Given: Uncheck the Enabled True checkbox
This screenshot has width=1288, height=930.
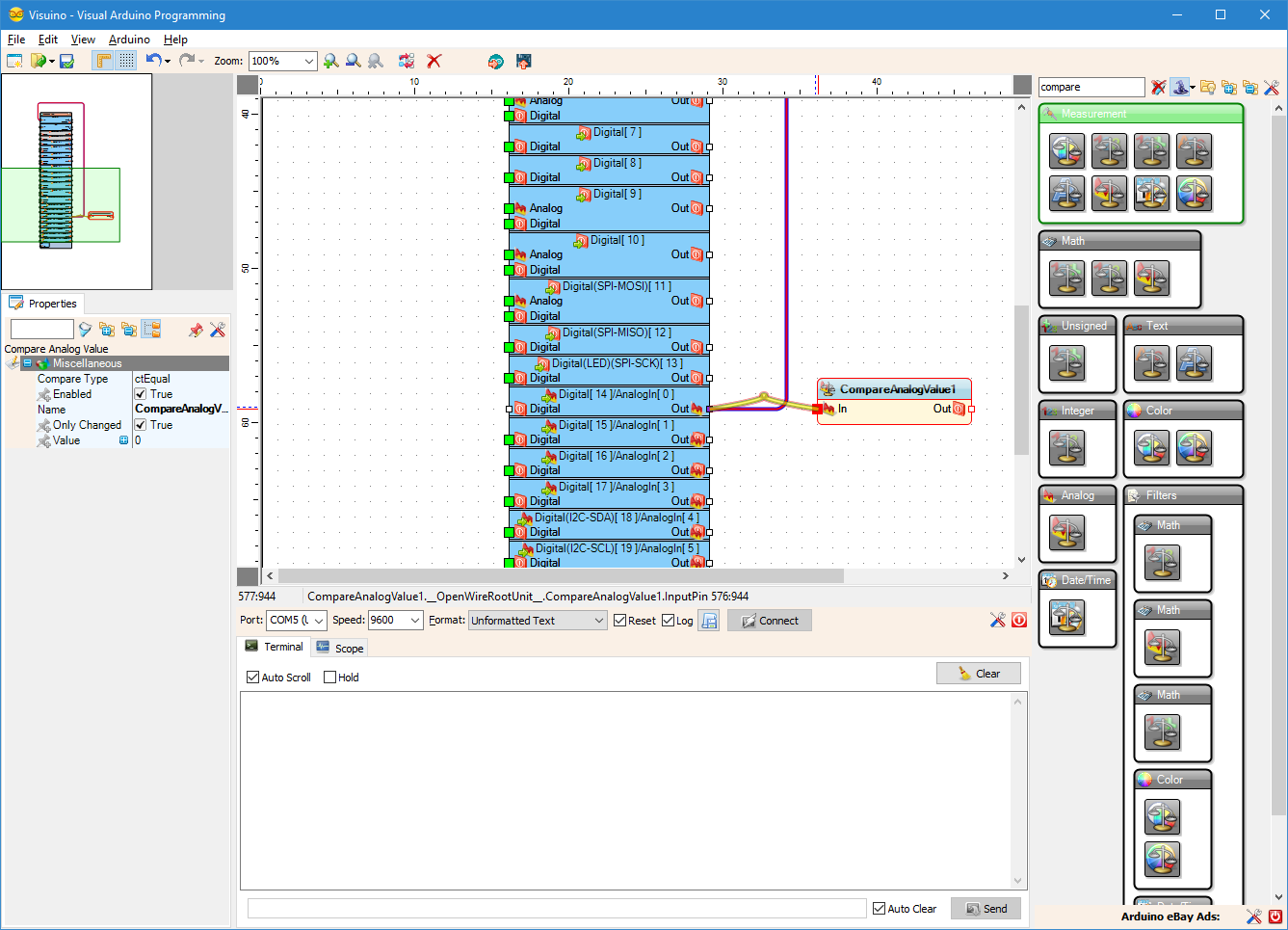Looking at the screenshot, I should 141,394.
